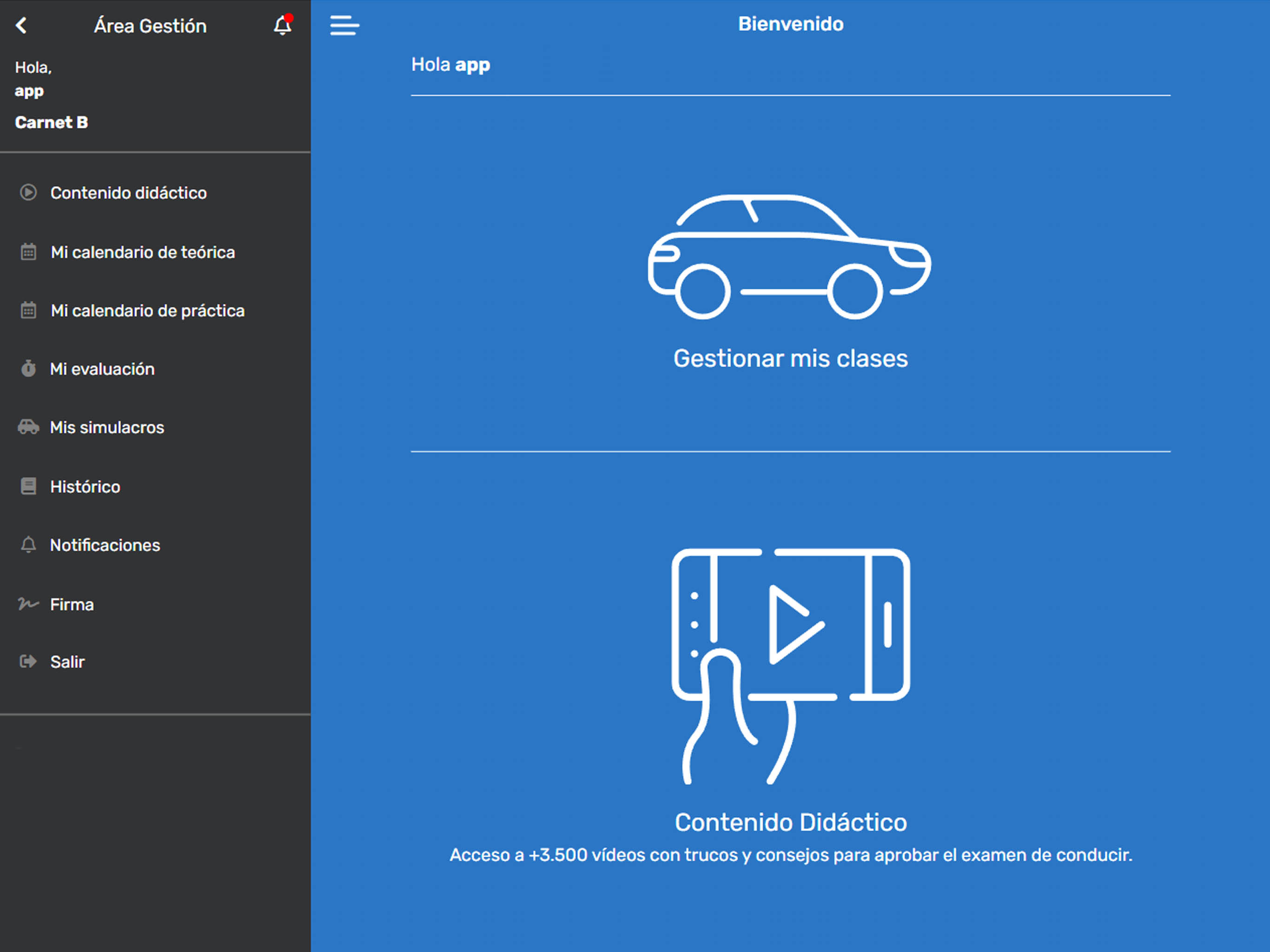Click the Área Gestión title
The image size is (1270, 952).
tap(151, 26)
